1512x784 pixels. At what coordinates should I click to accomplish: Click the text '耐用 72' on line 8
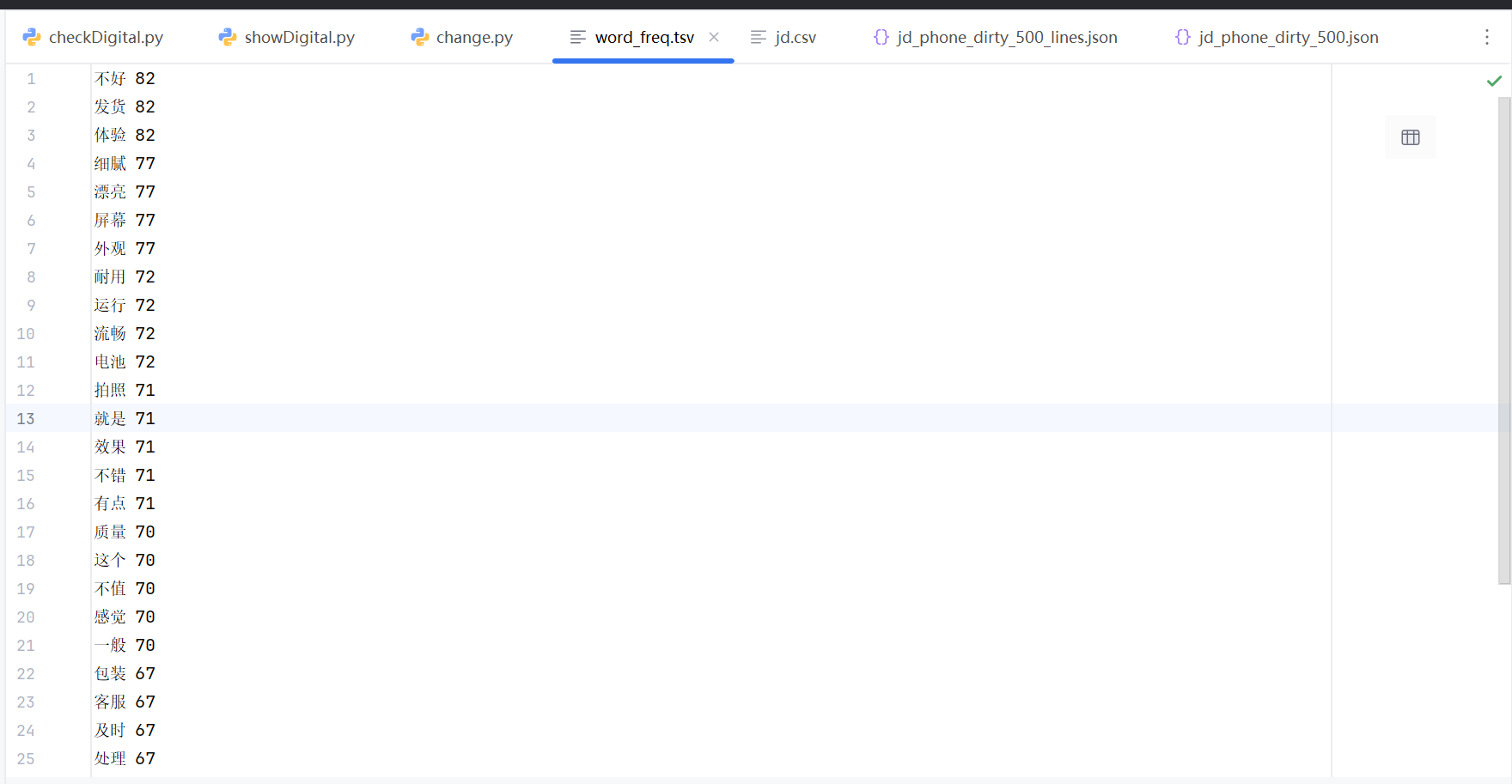click(125, 277)
